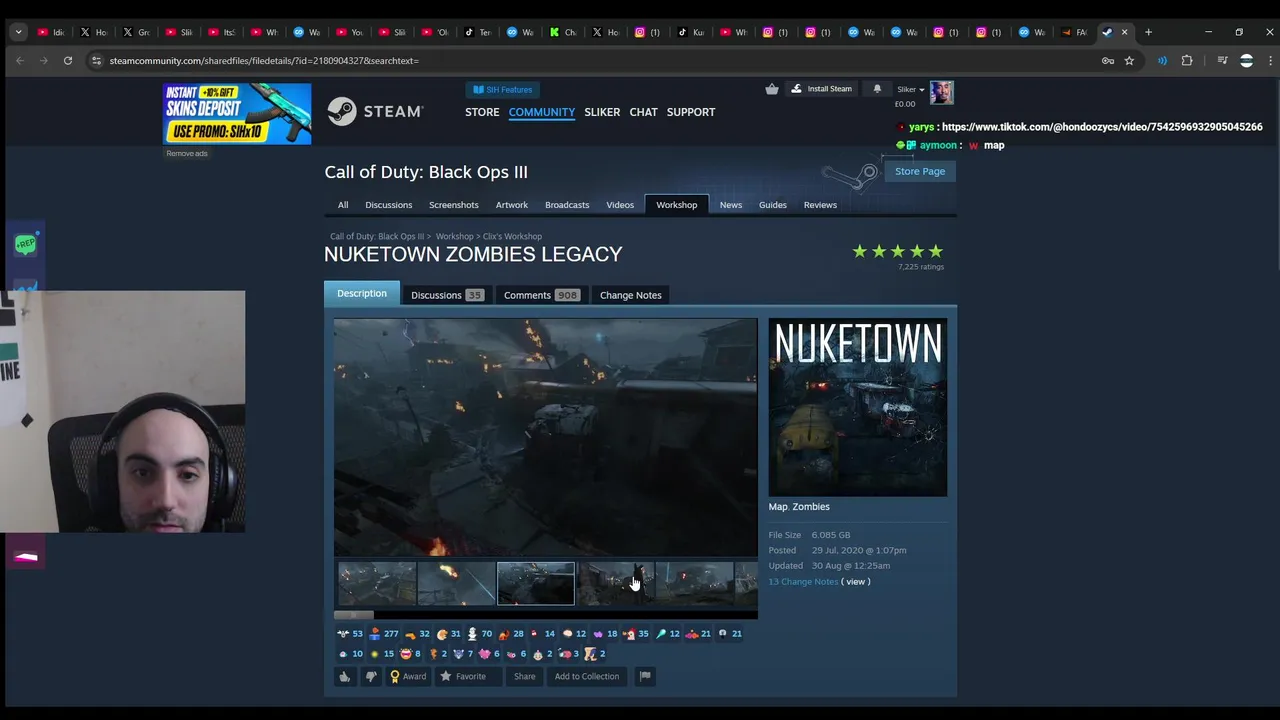Image resolution: width=1280 pixels, height=720 pixels.
Task: Click the thumbs down rate button
Action: [x=371, y=677]
